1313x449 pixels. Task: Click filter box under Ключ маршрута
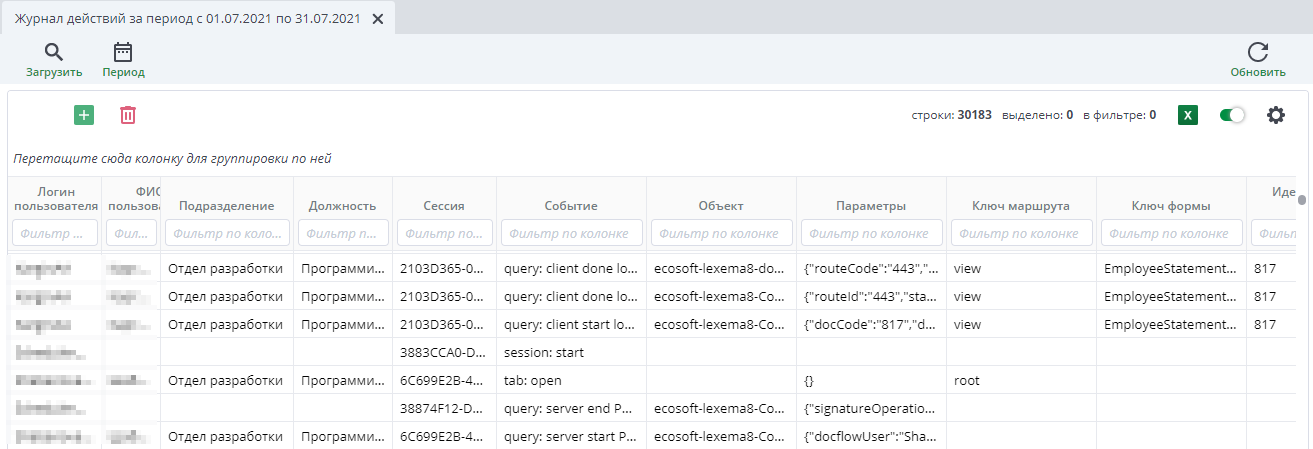point(1021,233)
